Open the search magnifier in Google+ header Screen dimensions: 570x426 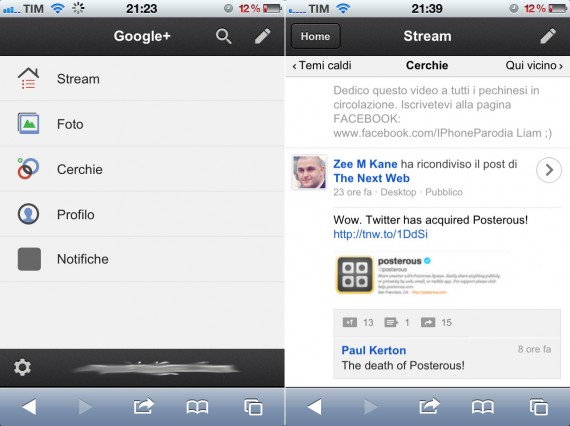[x=224, y=36]
